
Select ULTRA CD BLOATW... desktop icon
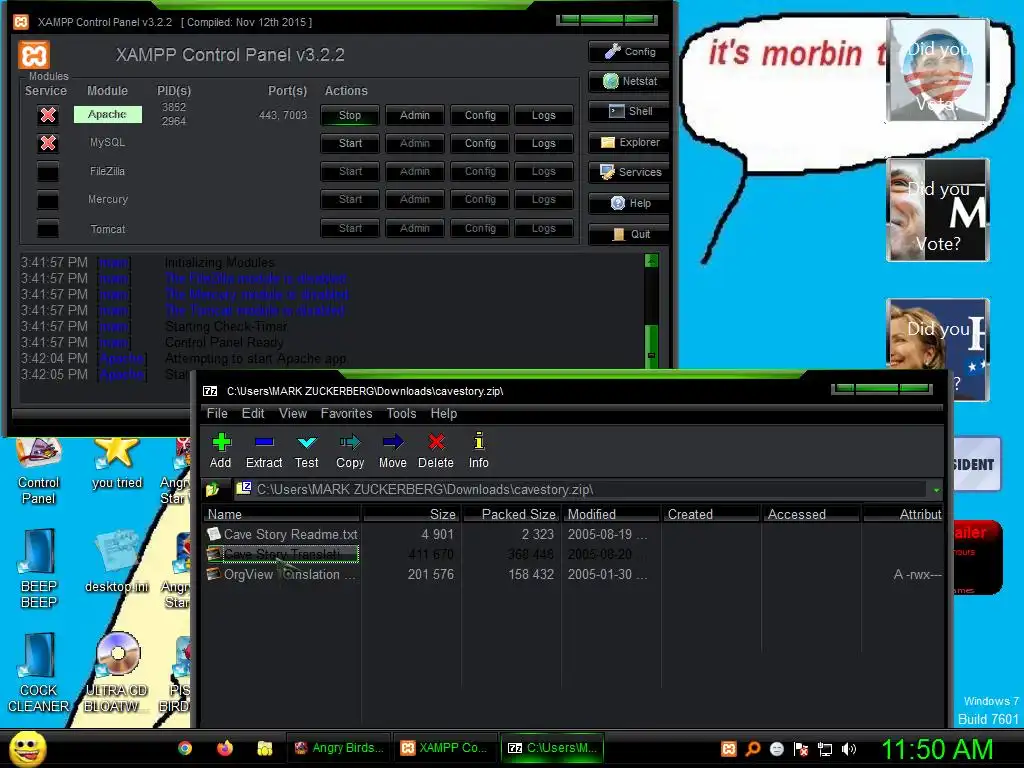click(116, 673)
